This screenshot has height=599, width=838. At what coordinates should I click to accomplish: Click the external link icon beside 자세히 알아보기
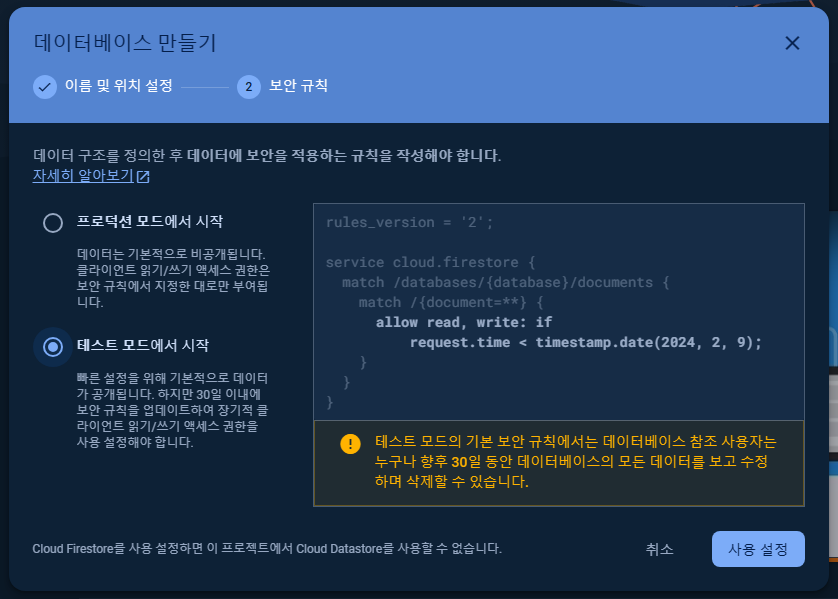143,176
